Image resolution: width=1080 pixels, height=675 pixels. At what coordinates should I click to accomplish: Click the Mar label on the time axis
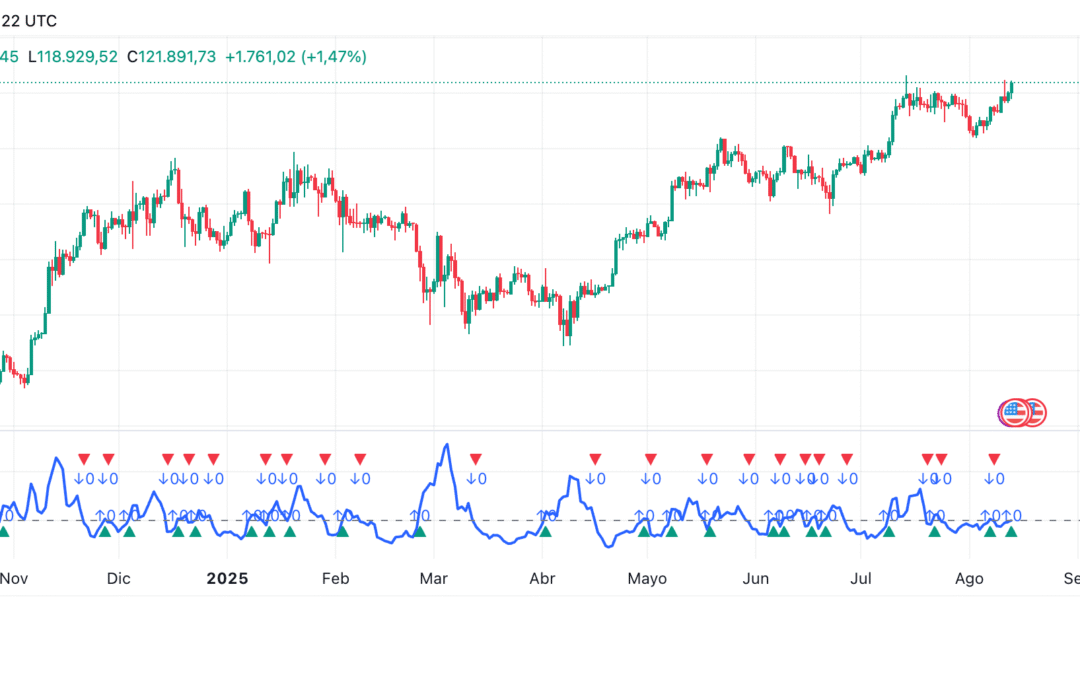[x=433, y=578]
